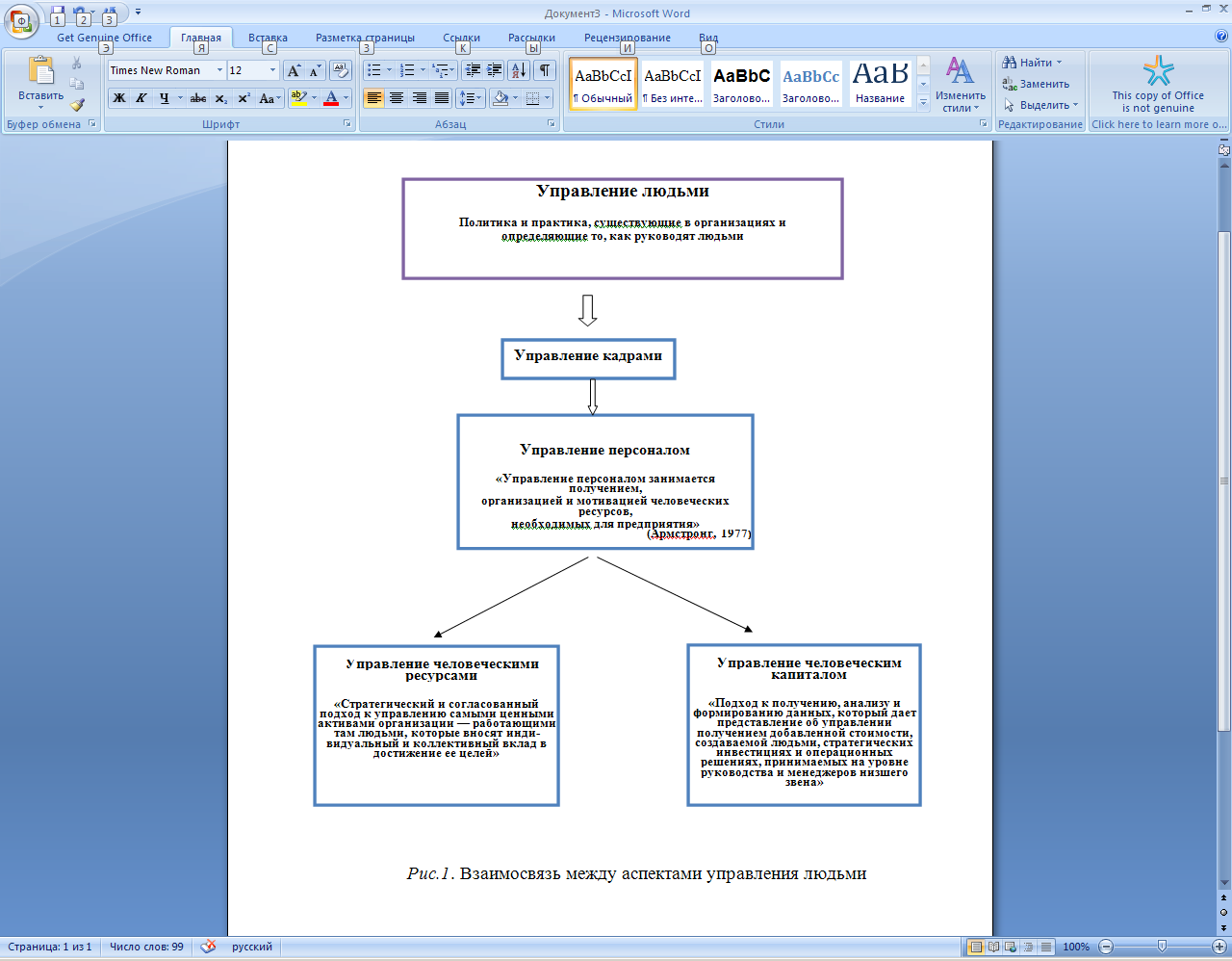
Task: Apply superscript formatting
Action: pyautogui.click(x=244, y=98)
